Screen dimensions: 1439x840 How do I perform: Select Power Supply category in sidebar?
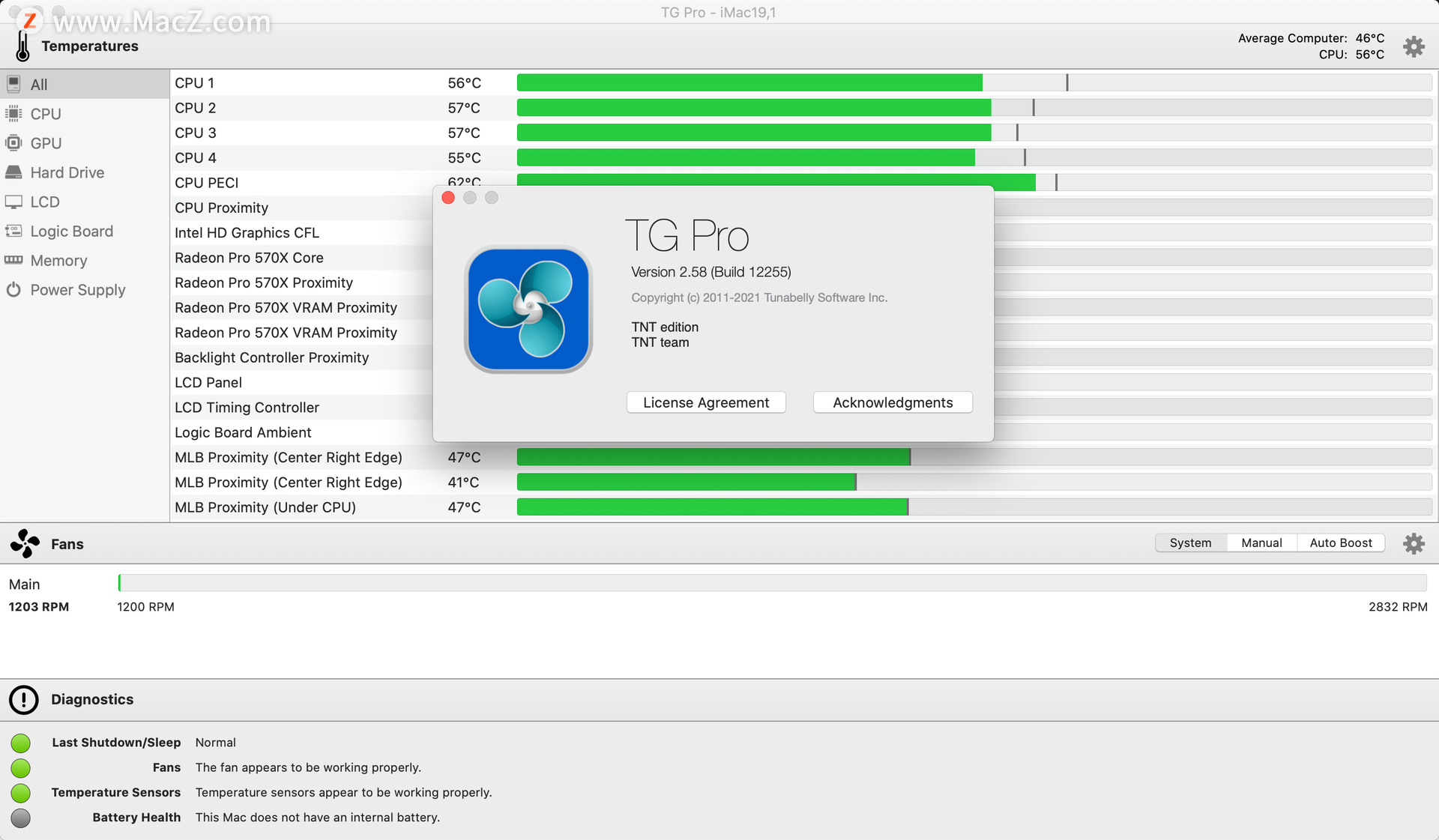tap(85, 289)
